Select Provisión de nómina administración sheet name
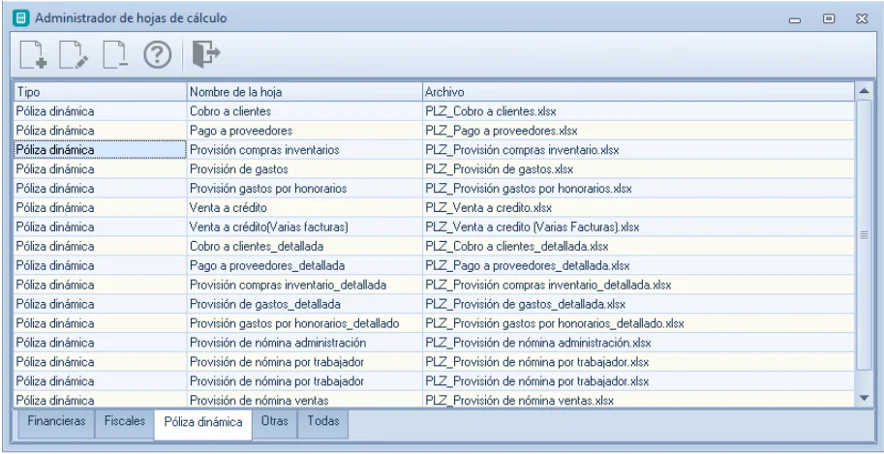This screenshot has width=884, height=454. (x=277, y=342)
